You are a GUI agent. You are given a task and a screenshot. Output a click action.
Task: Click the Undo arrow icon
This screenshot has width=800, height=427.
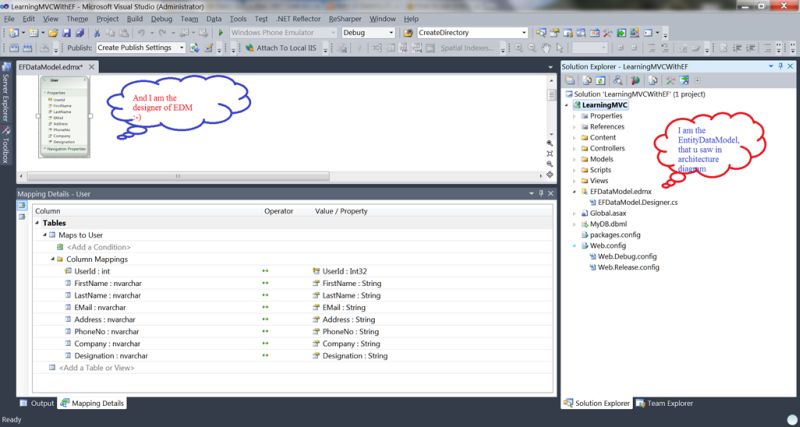[141, 33]
